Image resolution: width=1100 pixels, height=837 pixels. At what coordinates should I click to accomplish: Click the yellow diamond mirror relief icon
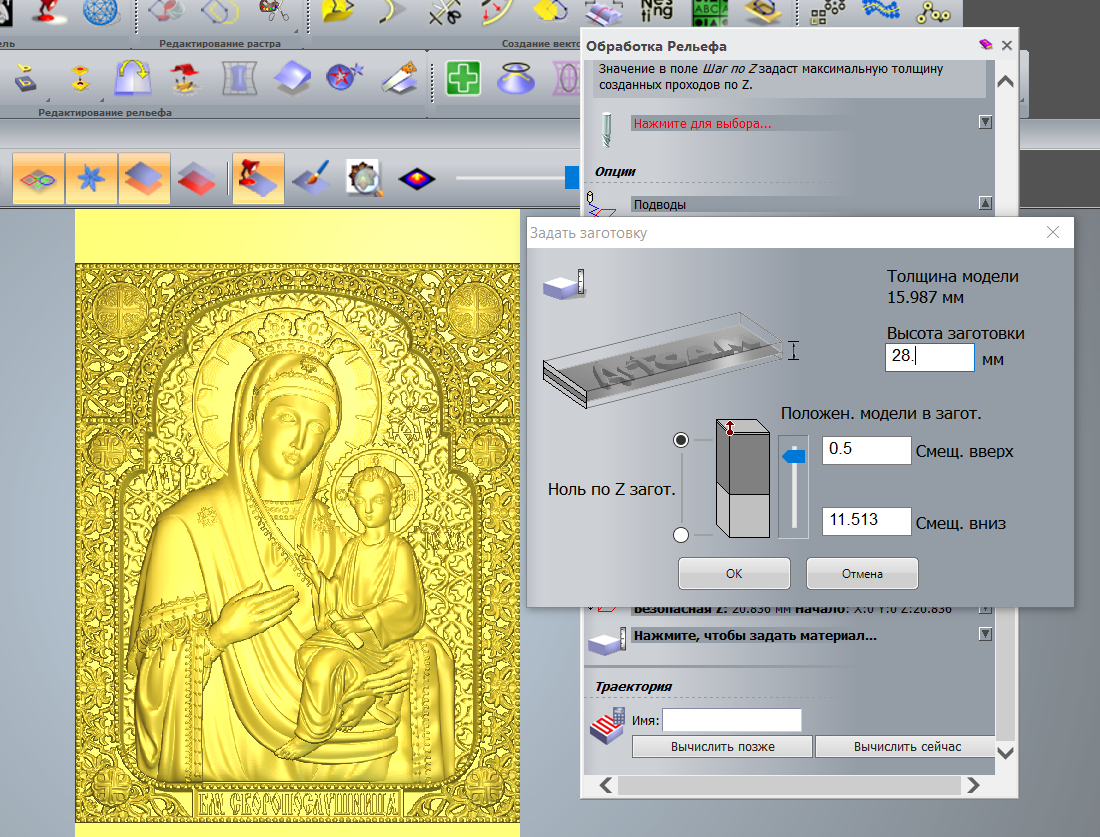click(80, 77)
